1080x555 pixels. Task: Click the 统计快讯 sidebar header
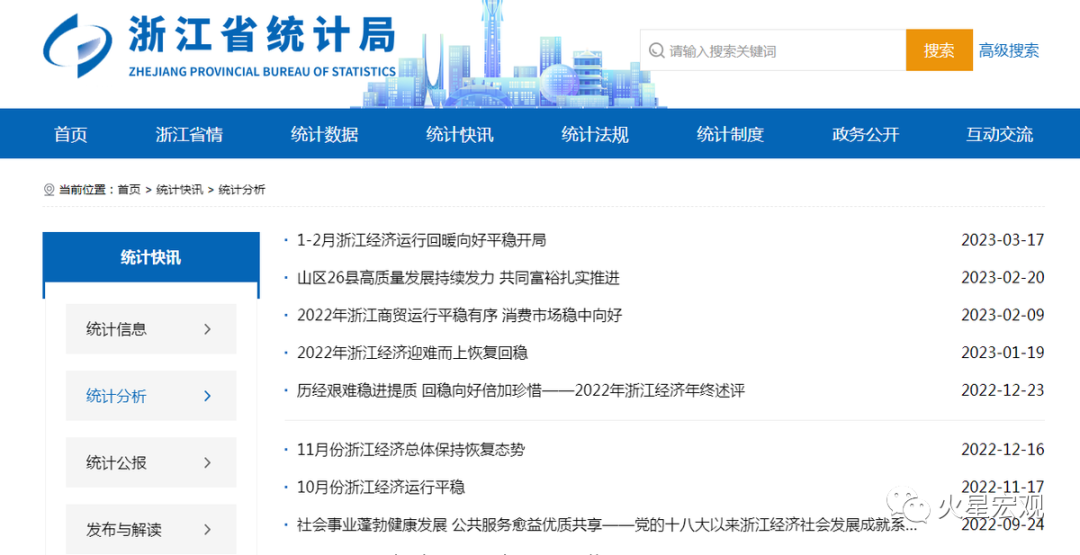(151, 258)
